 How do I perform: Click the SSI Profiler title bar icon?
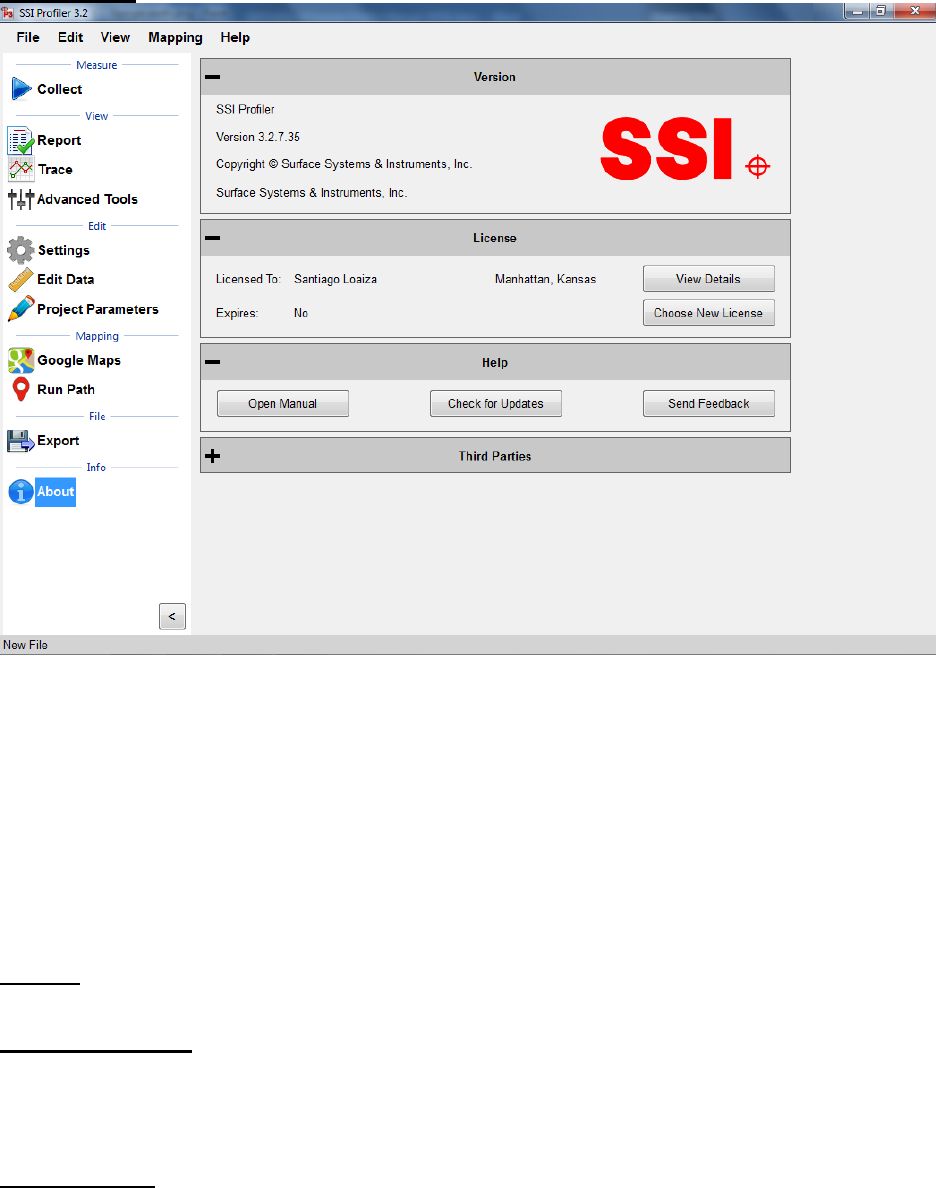click(x=8, y=13)
